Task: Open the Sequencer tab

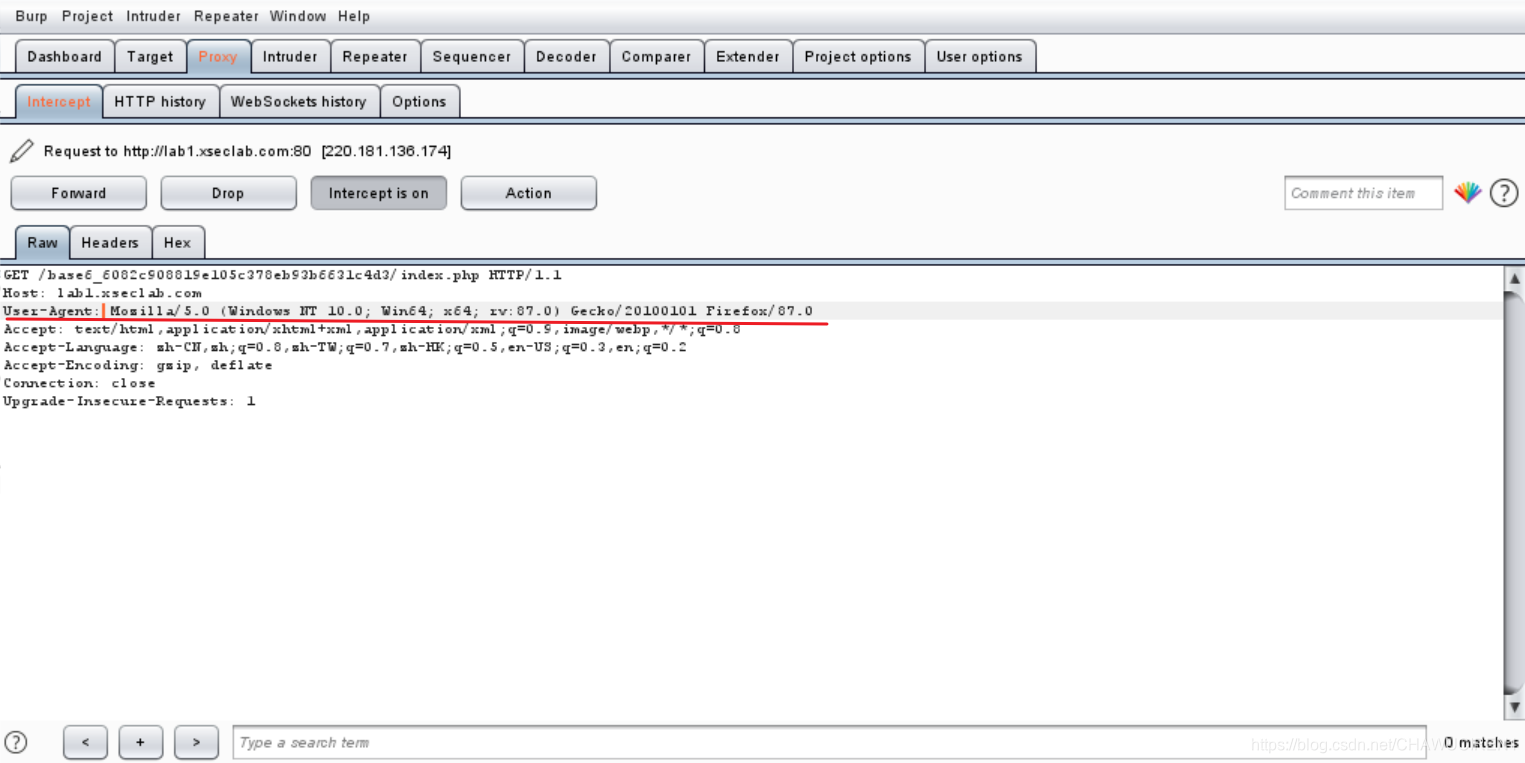Action: [472, 56]
